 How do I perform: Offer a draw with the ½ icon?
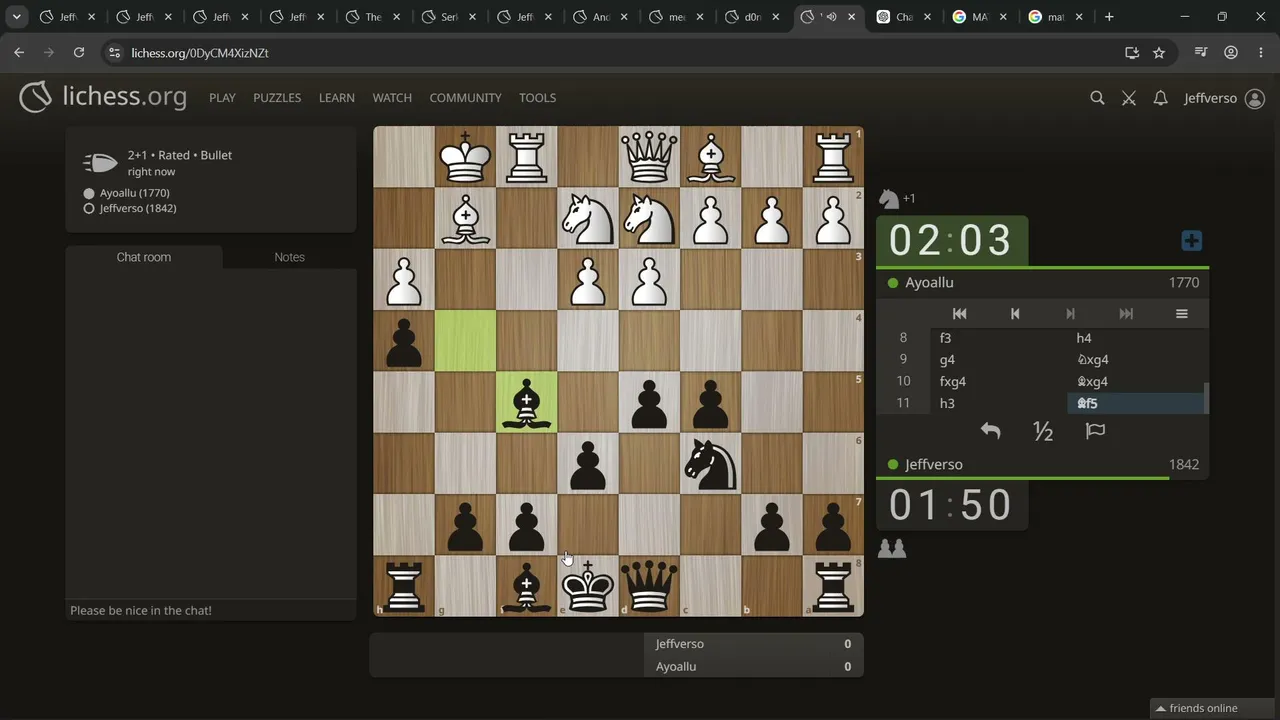[x=1043, y=431]
